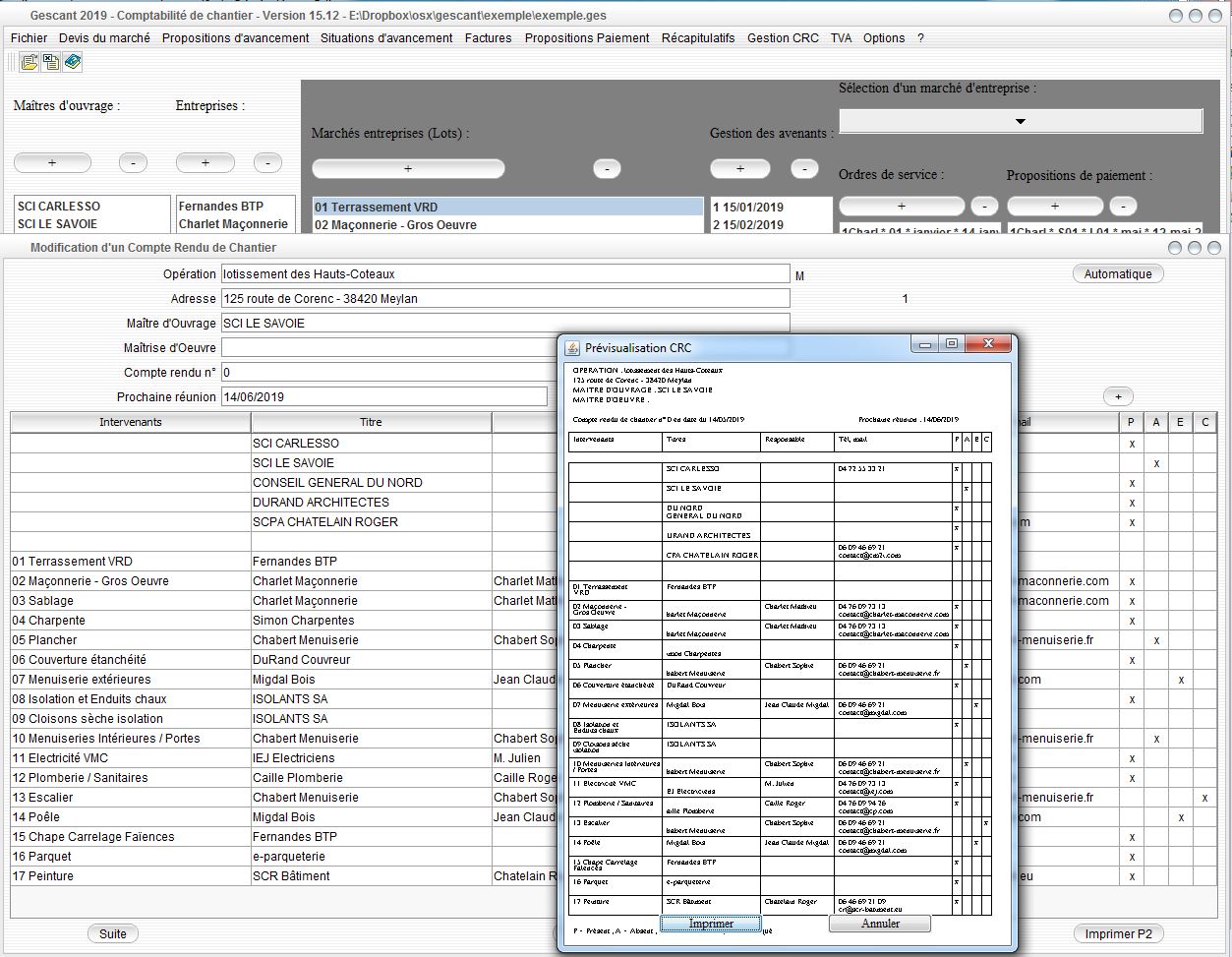Image resolution: width=1232 pixels, height=957 pixels.
Task: Click into the Adresse field
Action: 505,299
